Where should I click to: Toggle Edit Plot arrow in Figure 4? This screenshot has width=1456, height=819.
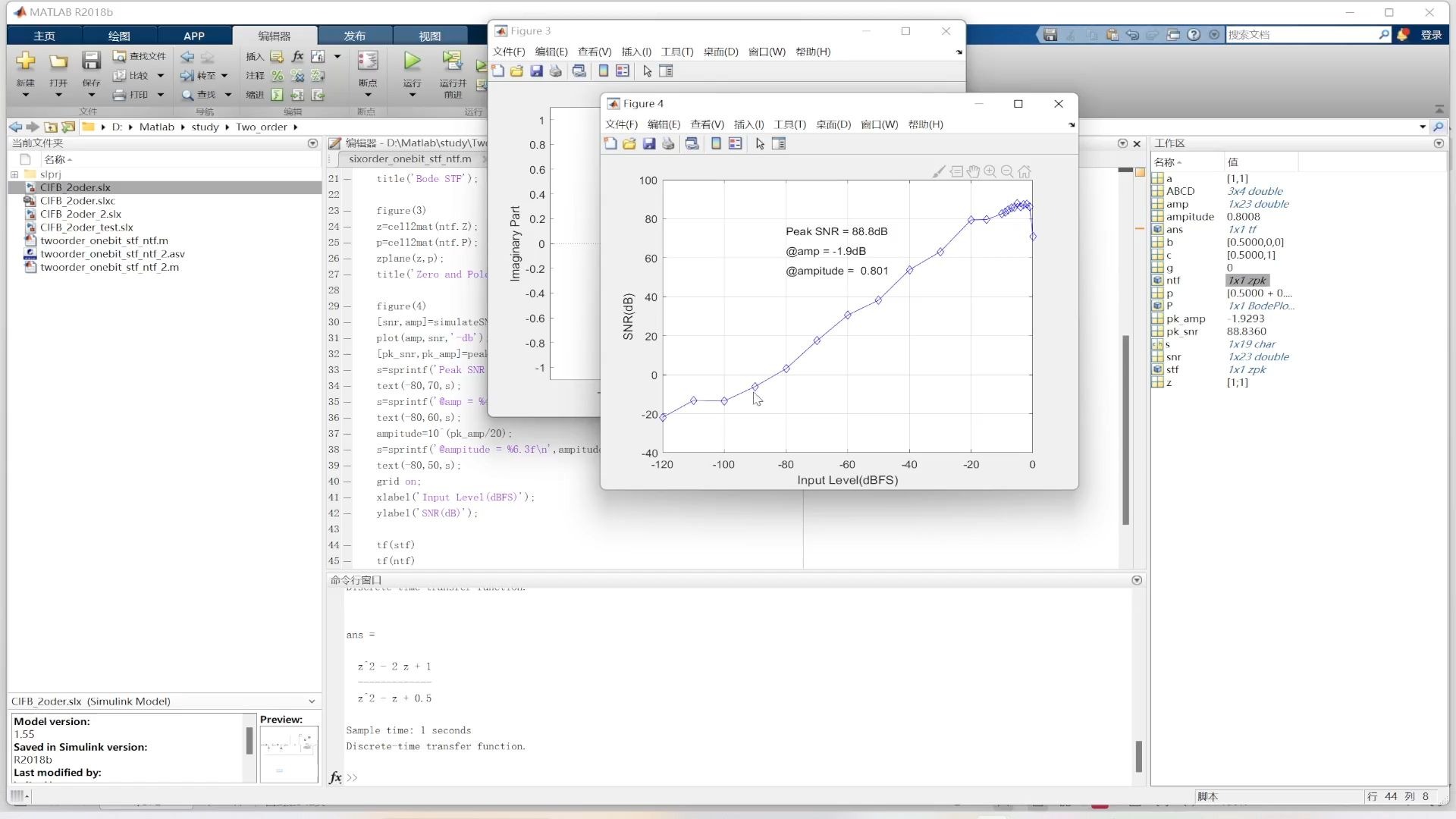(760, 144)
